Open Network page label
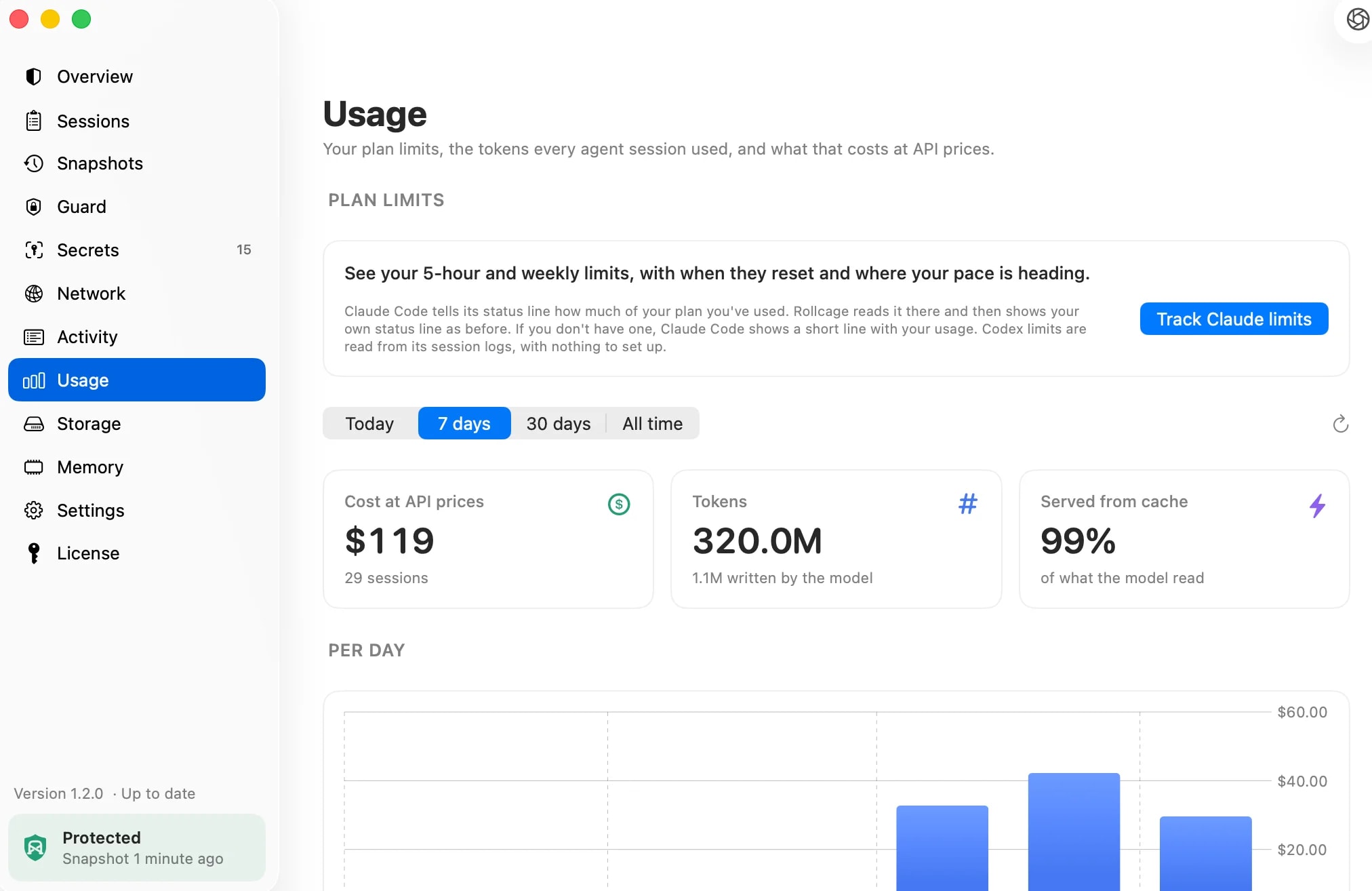Viewport: 1372px width, 891px height. [x=91, y=294]
